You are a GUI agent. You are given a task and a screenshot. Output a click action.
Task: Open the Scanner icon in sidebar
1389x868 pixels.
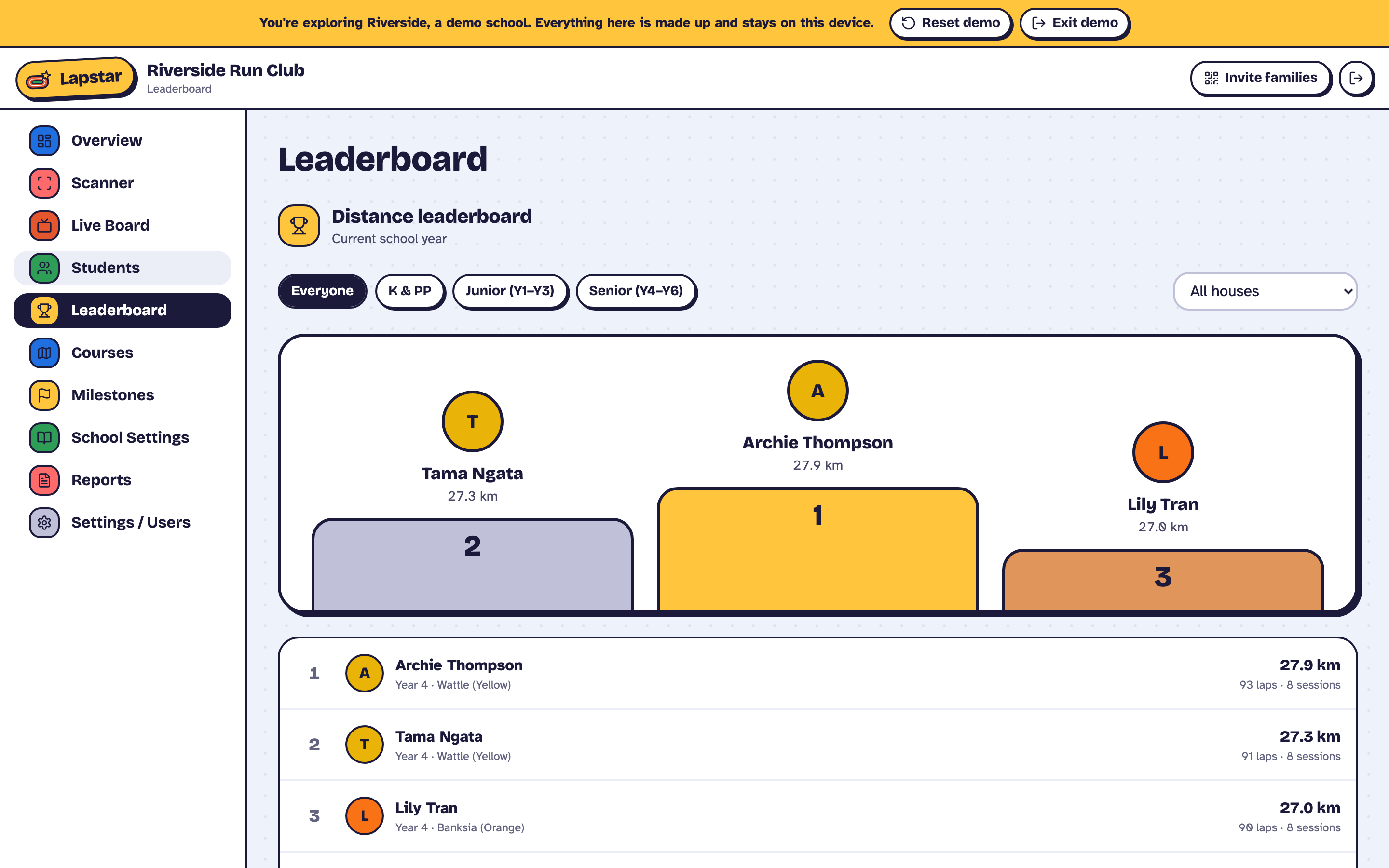[44, 183]
